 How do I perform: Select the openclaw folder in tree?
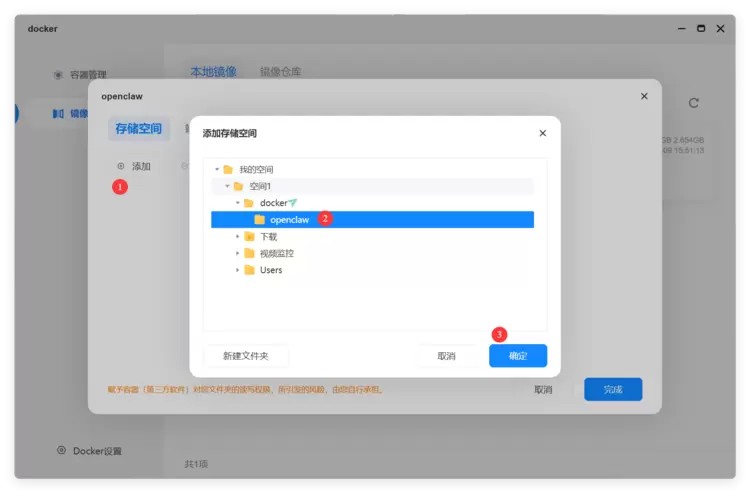coord(289,220)
